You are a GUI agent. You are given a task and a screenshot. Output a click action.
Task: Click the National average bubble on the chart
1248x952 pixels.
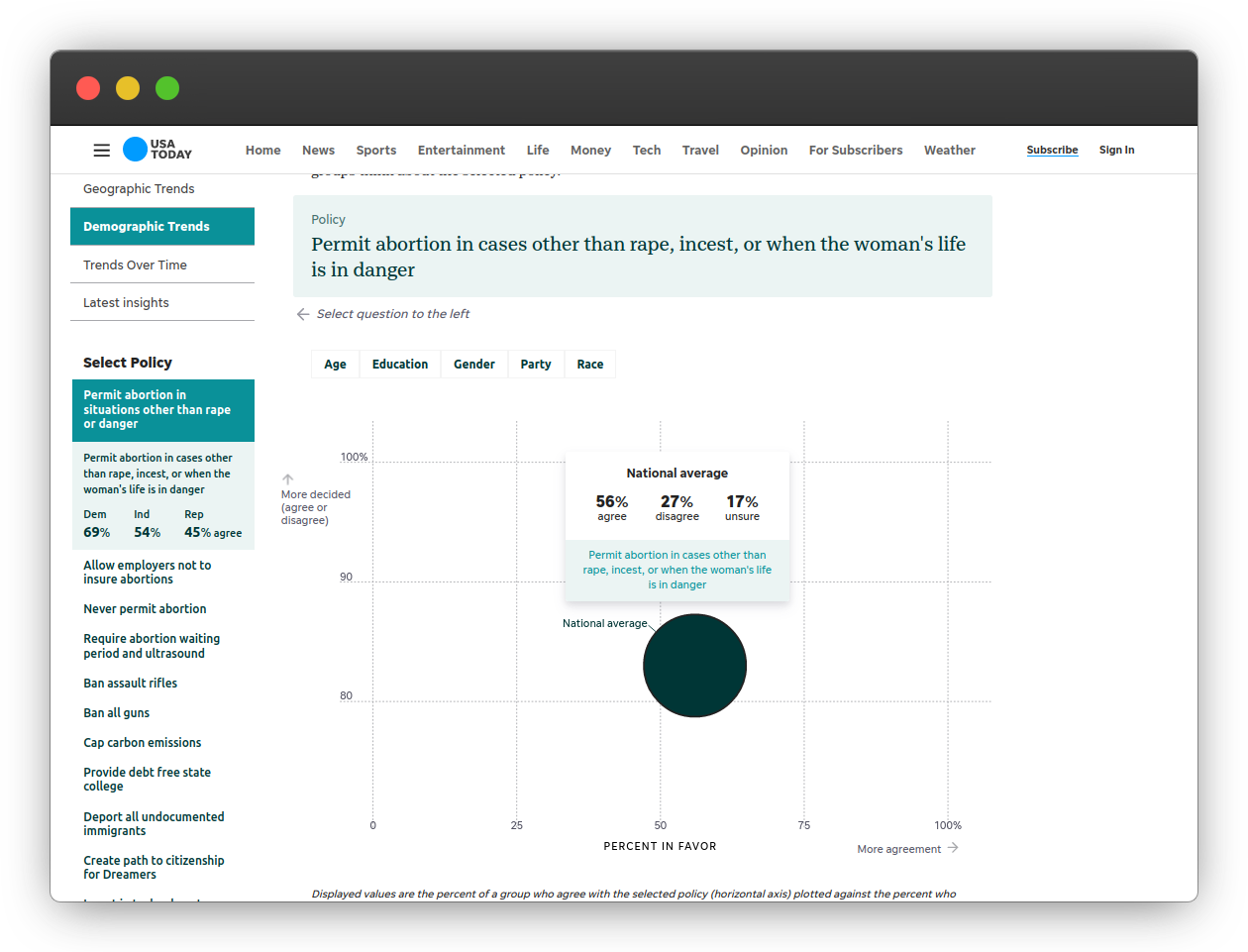(x=694, y=666)
